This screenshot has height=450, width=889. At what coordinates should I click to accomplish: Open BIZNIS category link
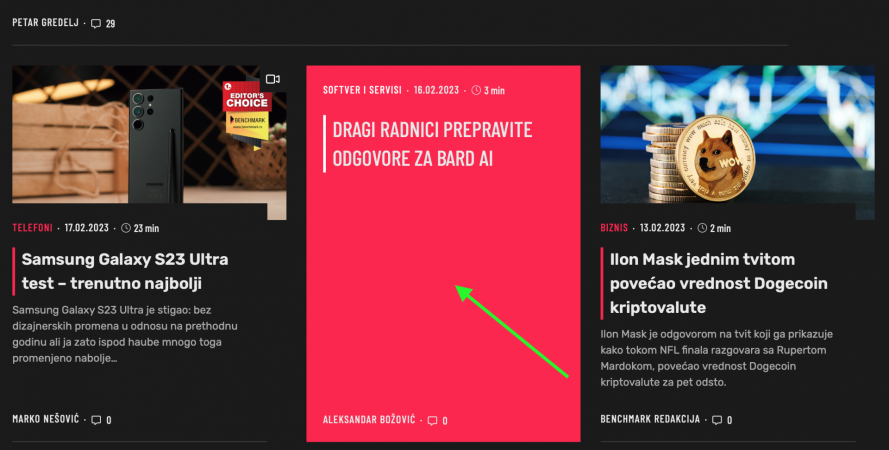coord(614,228)
